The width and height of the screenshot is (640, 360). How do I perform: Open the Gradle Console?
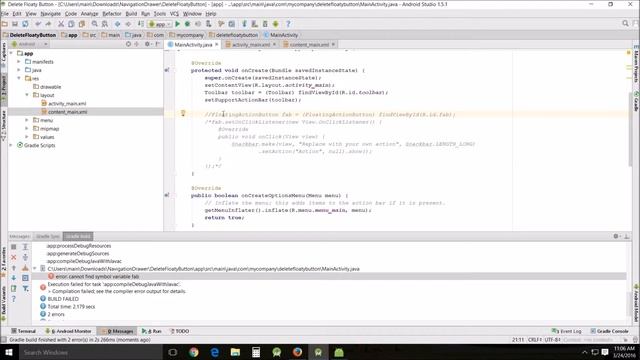point(610,331)
